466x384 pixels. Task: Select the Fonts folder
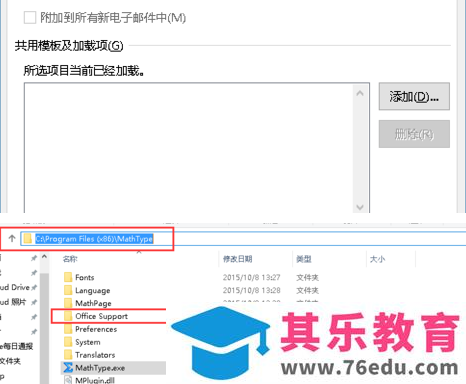pyautogui.click(x=85, y=277)
